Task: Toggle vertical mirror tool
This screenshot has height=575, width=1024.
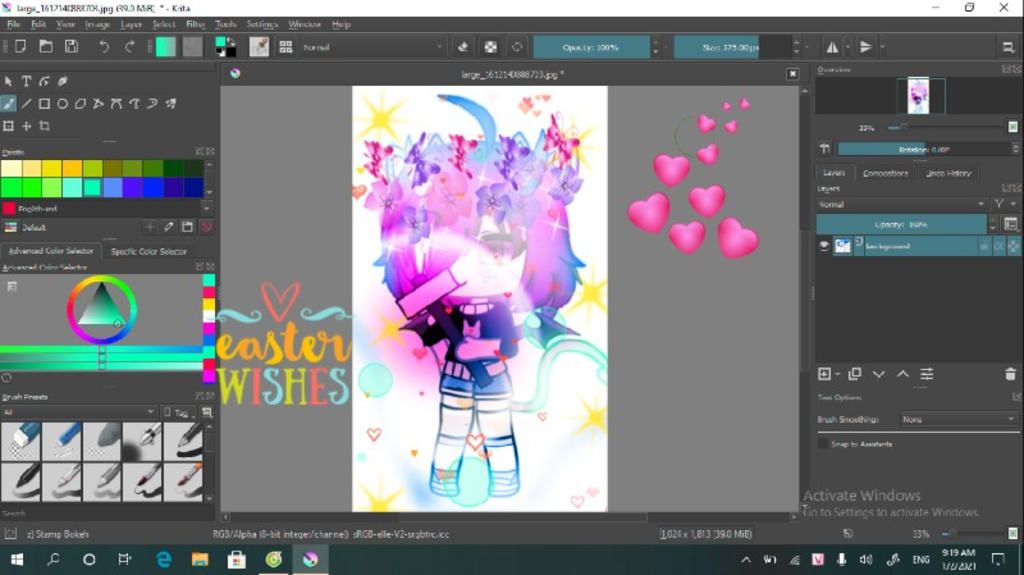Action: pyautogui.click(x=866, y=47)
